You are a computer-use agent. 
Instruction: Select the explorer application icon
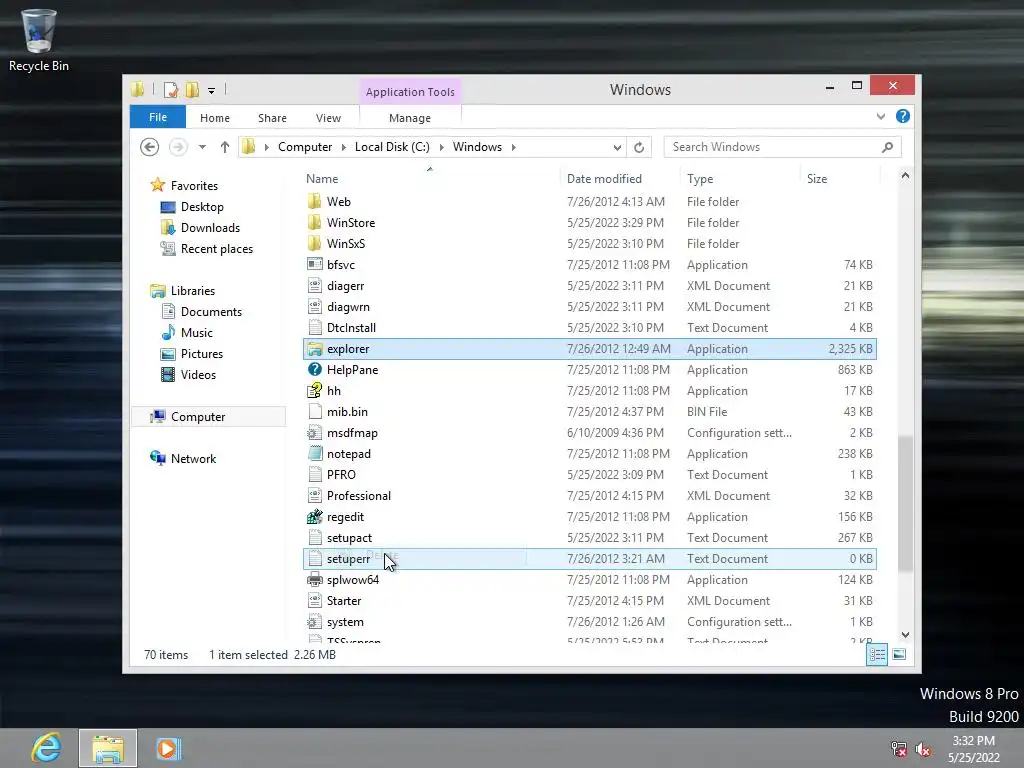315,349
